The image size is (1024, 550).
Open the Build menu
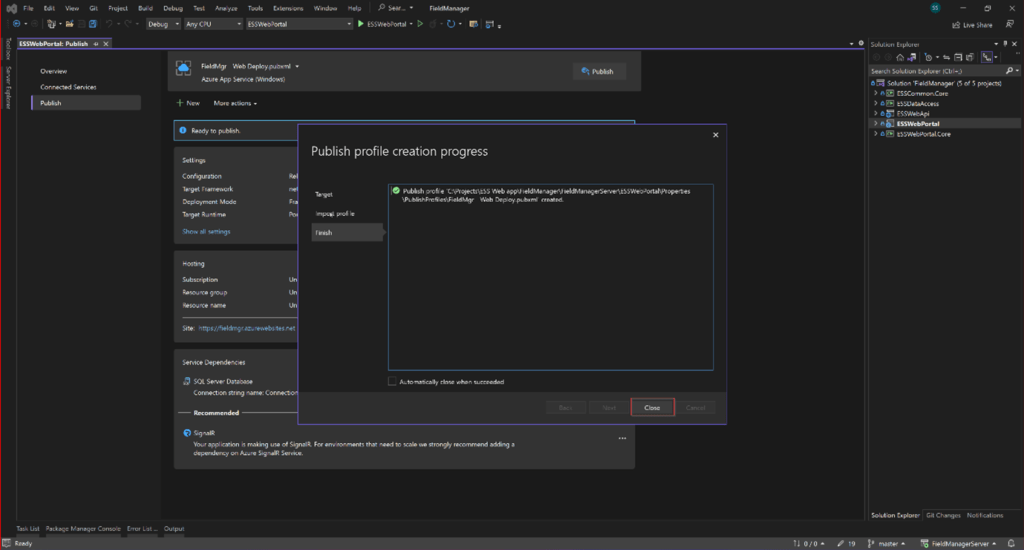(145, 8)
